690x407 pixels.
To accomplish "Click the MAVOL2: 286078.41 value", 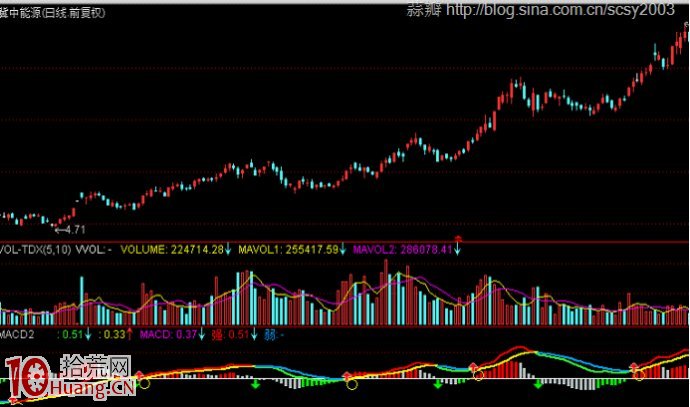I will click(x=403, y=249).
